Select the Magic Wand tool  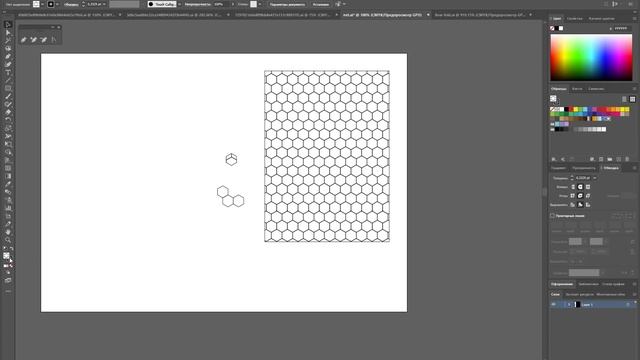[x=8, y=40]
